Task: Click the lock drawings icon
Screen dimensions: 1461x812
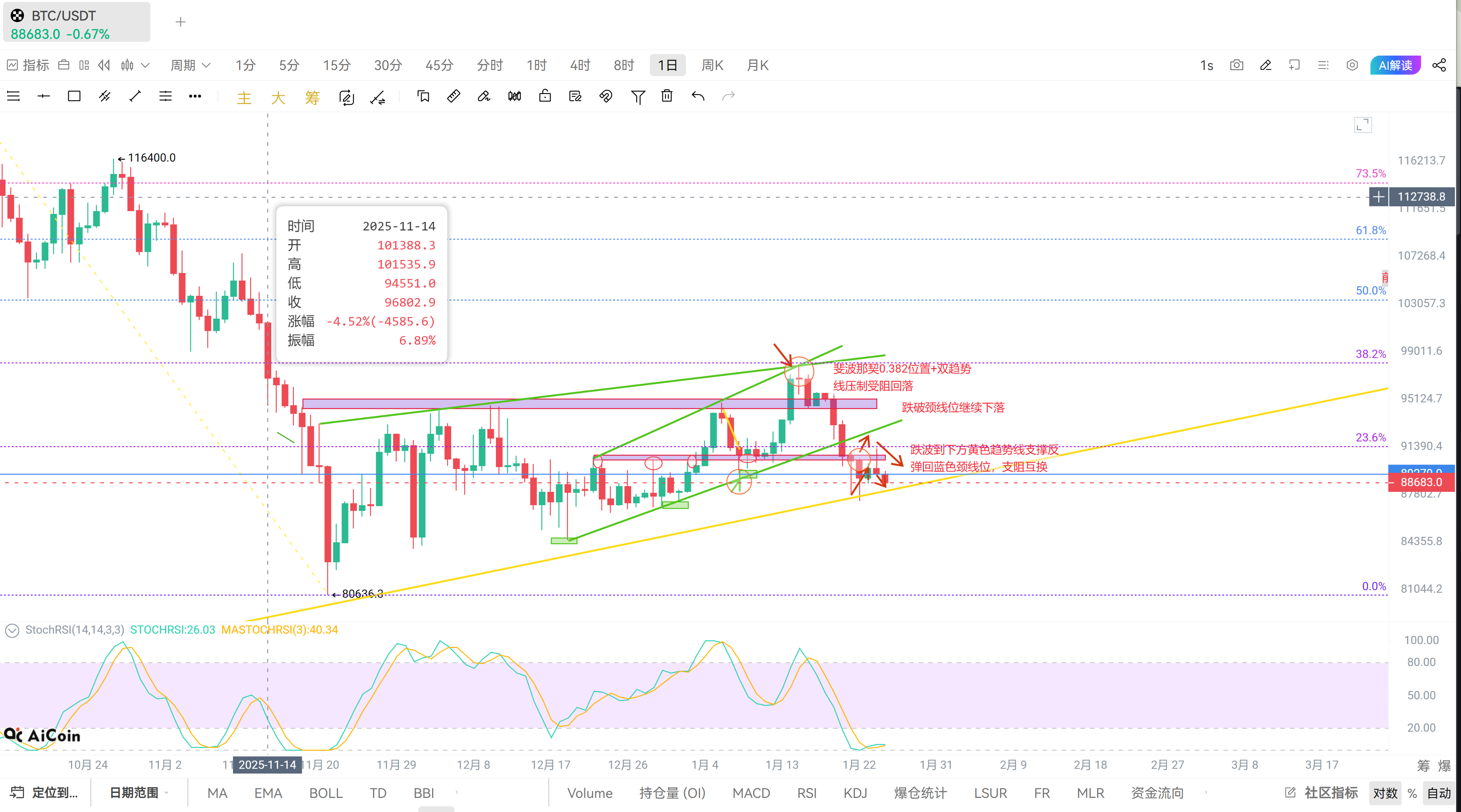Action: pyautogui.click(x=545, y=96)
